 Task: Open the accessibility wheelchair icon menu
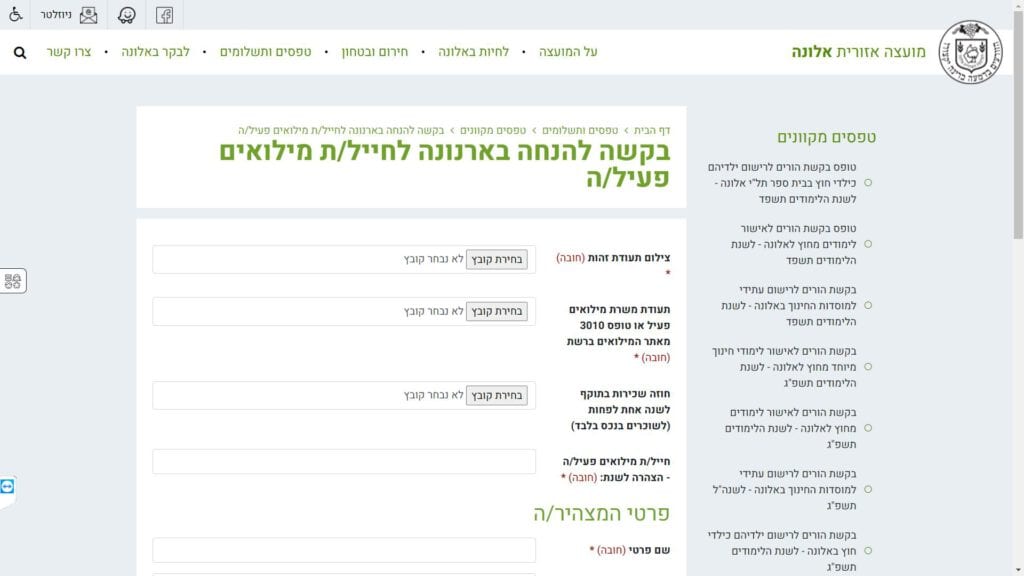(16, 15)
